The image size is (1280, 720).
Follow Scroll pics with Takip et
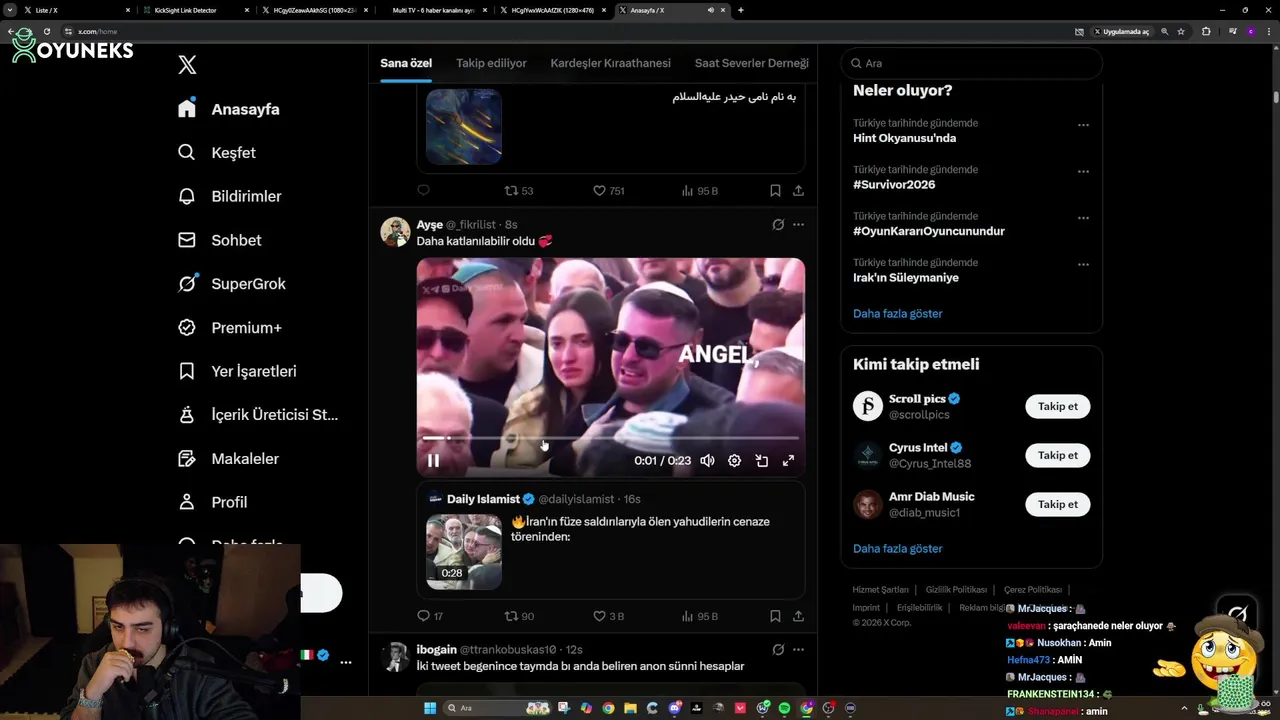point(1057,406)
